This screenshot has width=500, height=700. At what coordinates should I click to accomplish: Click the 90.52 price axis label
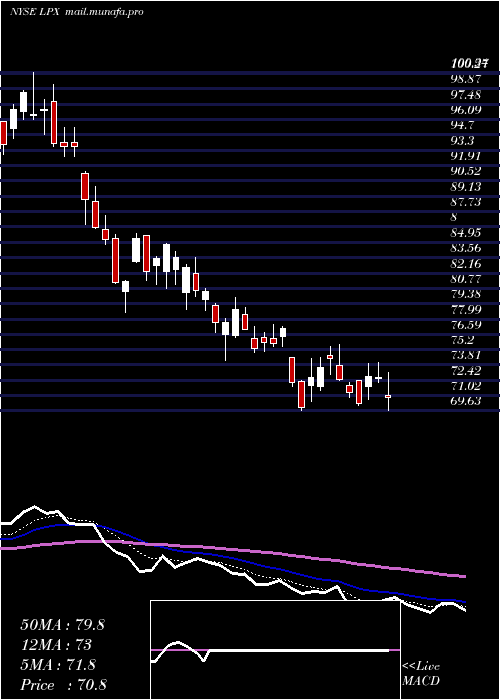[x=466, y=171]
